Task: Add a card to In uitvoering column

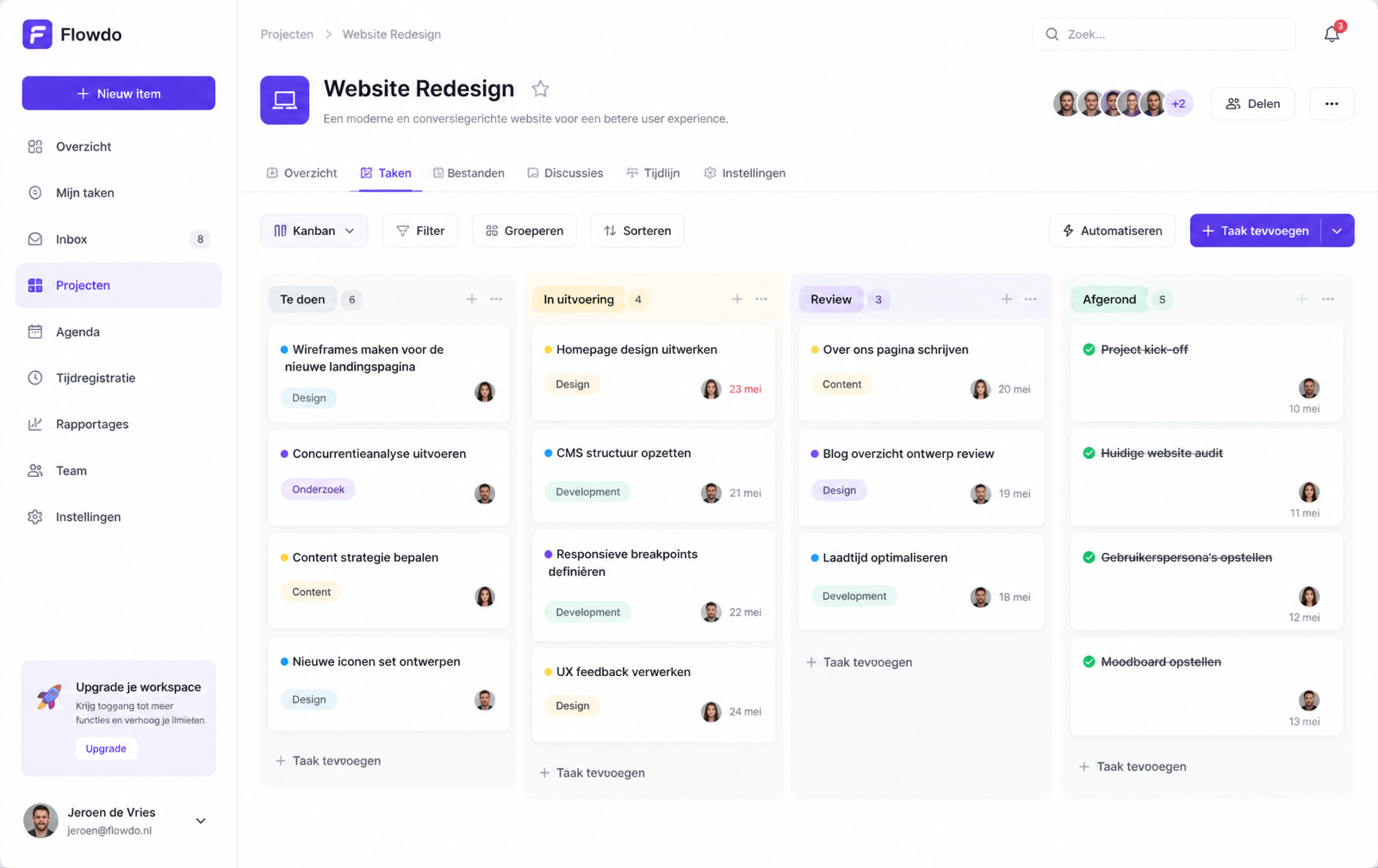Action: tap(737, 299)
